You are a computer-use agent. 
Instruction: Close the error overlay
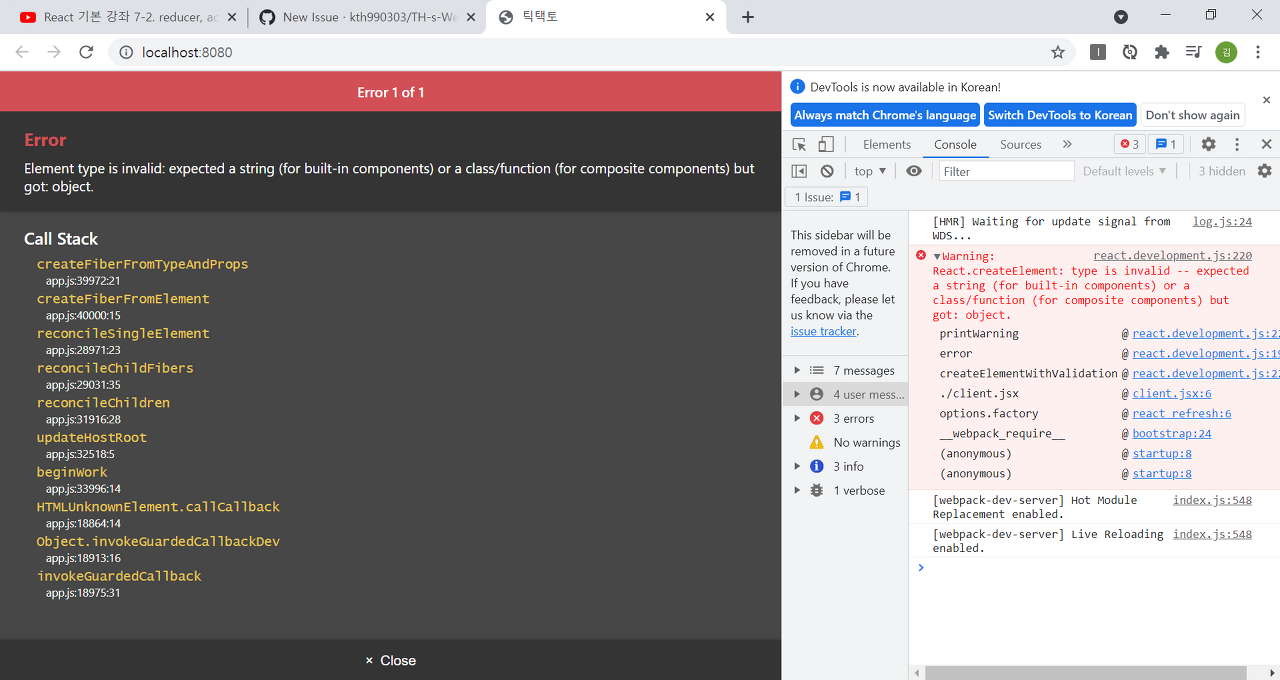[390, 660]
